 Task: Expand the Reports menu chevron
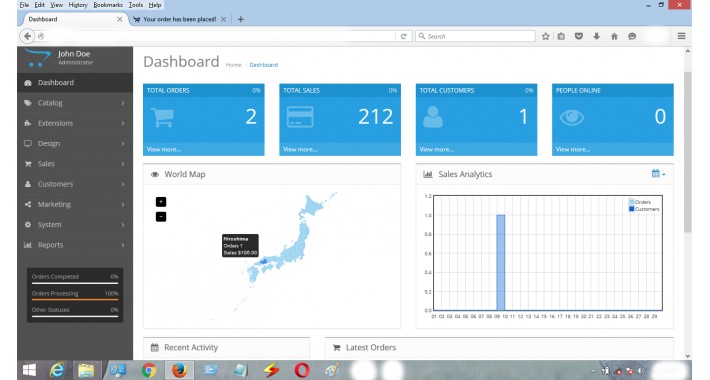(x=123, y=245)
